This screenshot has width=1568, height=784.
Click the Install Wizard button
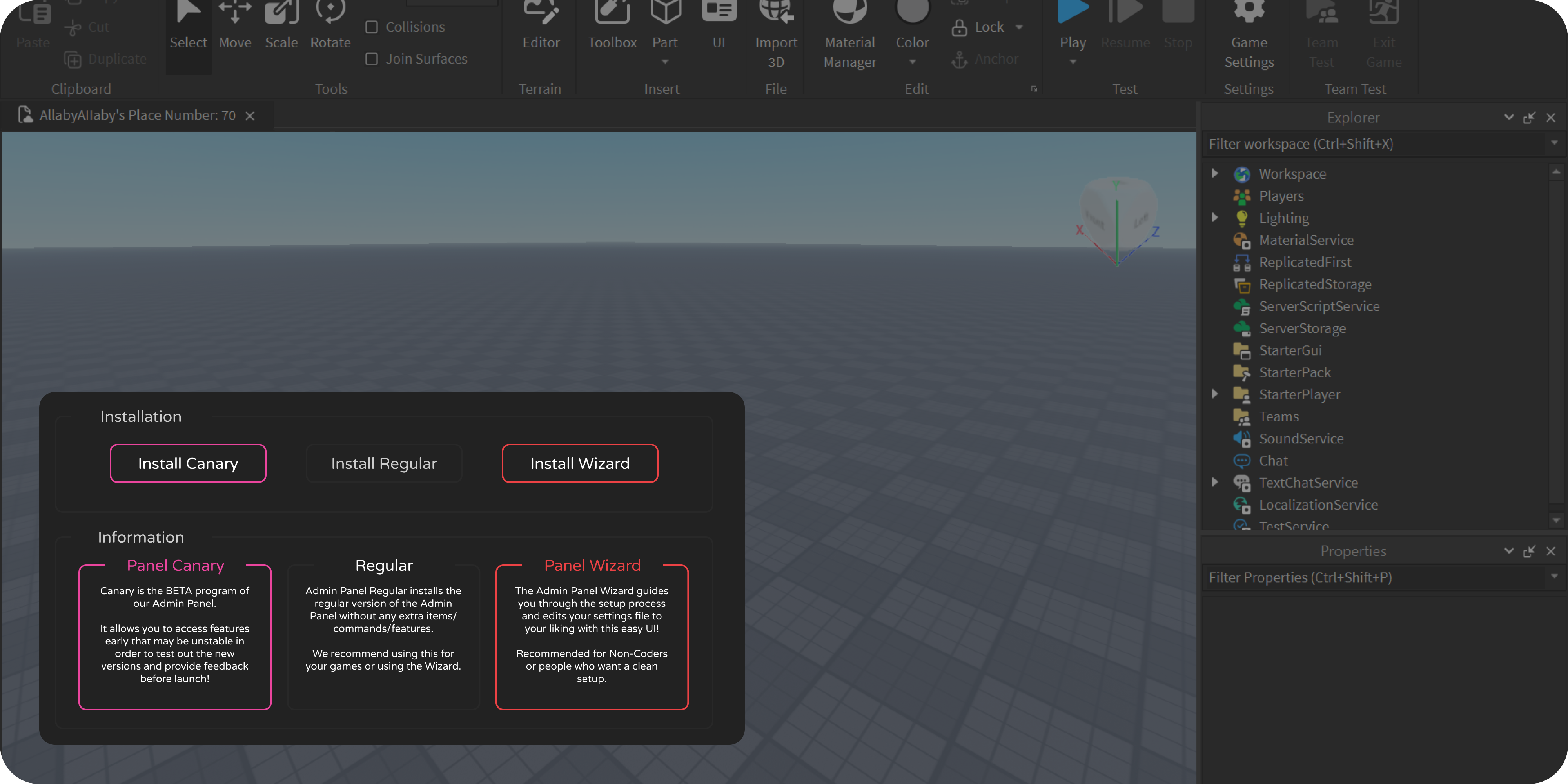579,463
